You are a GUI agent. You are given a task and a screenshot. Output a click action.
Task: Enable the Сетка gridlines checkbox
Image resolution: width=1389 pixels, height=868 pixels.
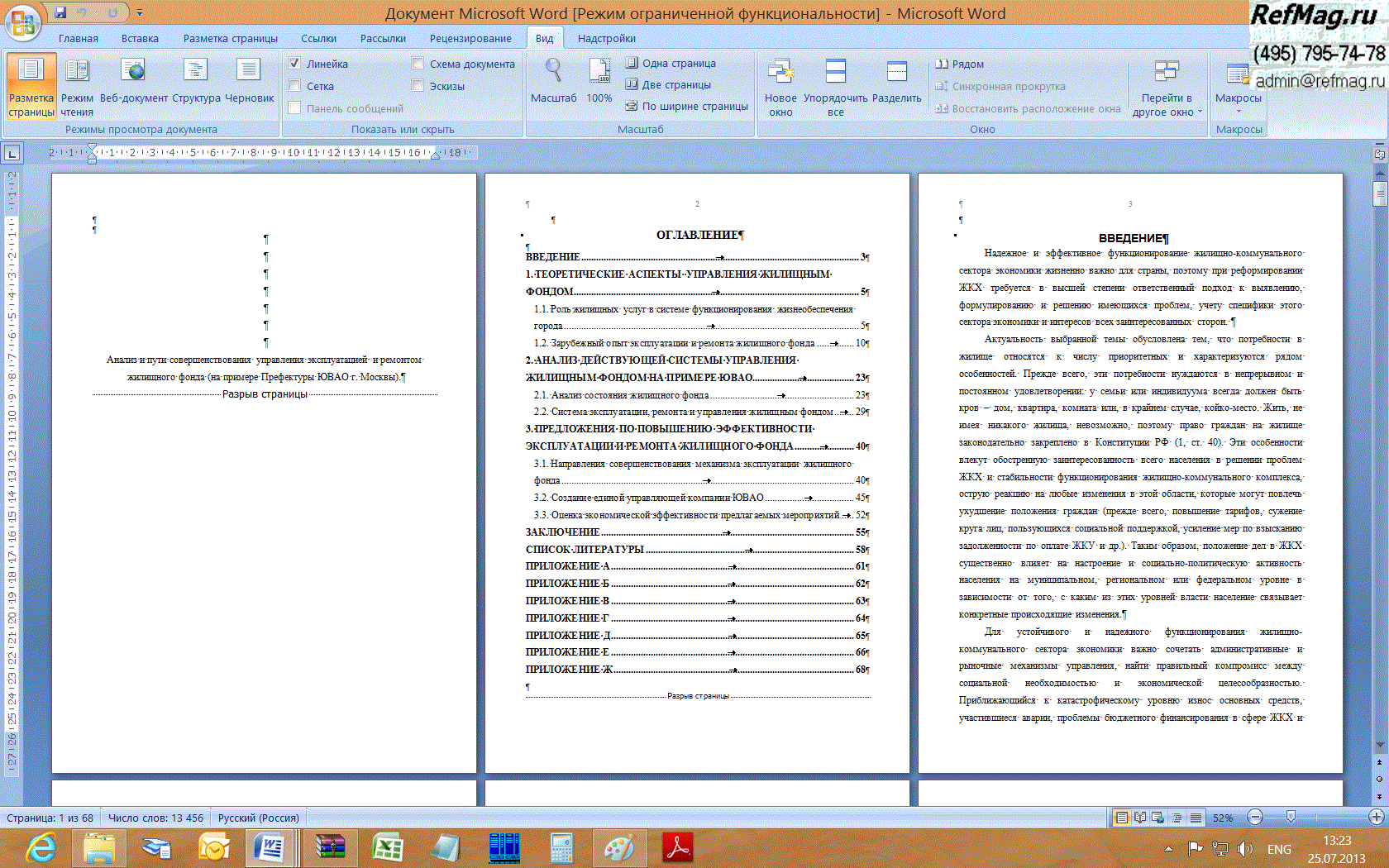295,86
